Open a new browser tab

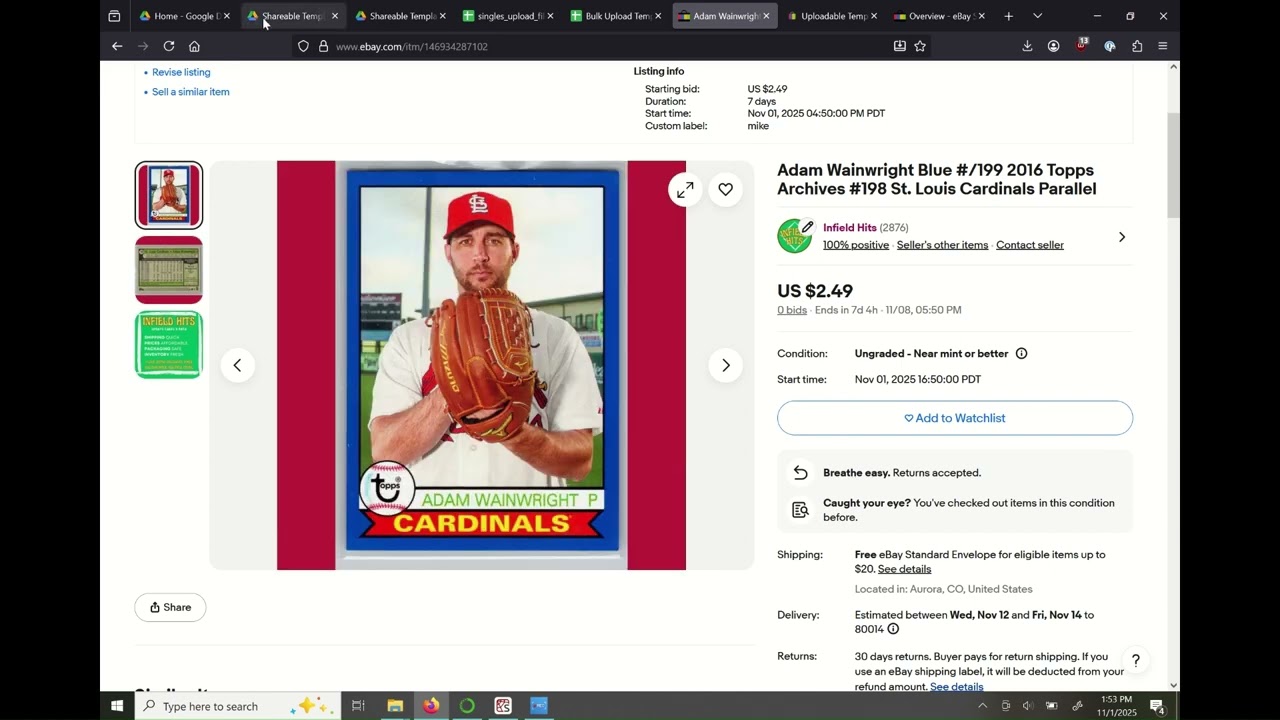(x=1008, y=16)
